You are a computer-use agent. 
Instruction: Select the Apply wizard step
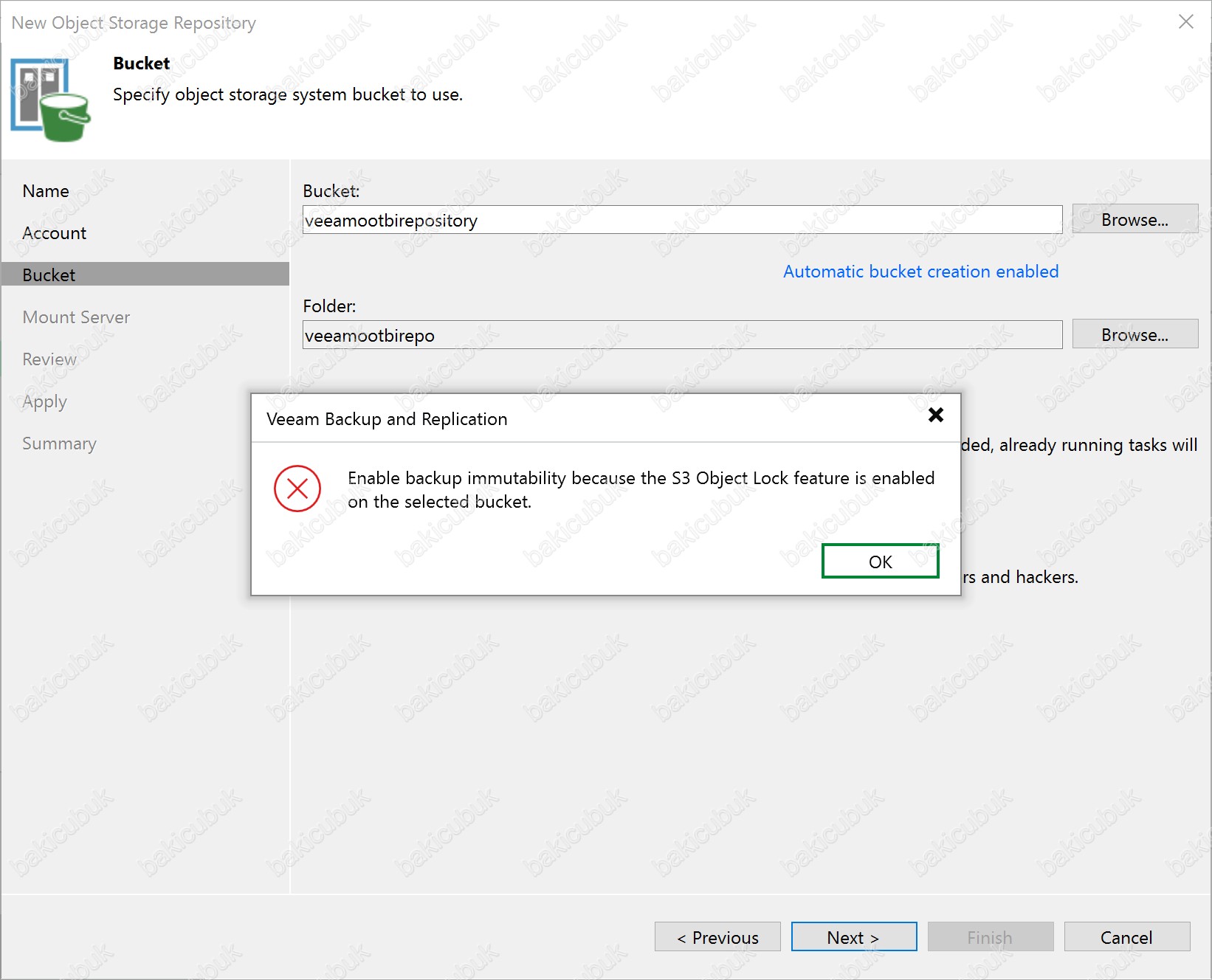(44, 402)
